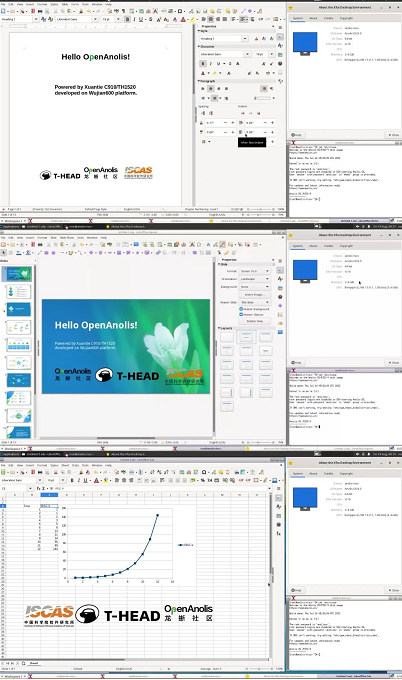Toggle Bold in Writer sidebar Character section
This screenshot has height=680, width=402.
(203, 64)
